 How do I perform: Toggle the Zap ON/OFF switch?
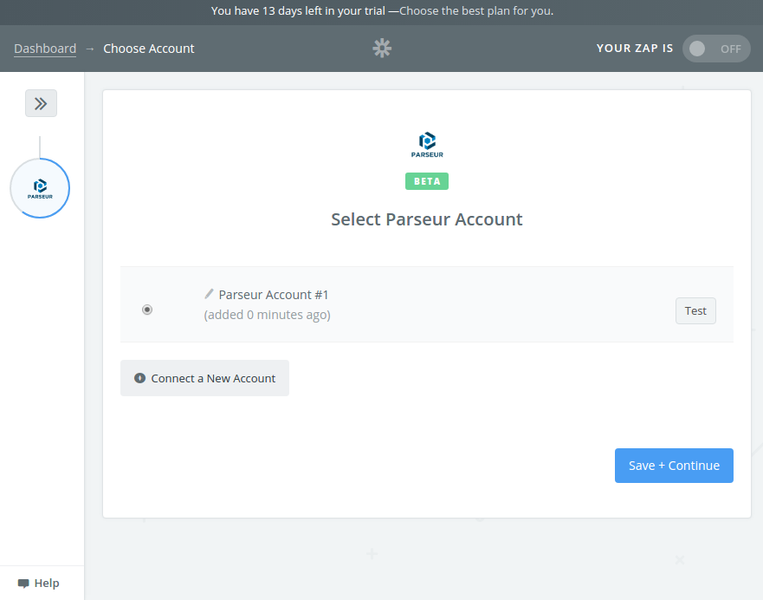pyautogui.click(x=716, y=49)
